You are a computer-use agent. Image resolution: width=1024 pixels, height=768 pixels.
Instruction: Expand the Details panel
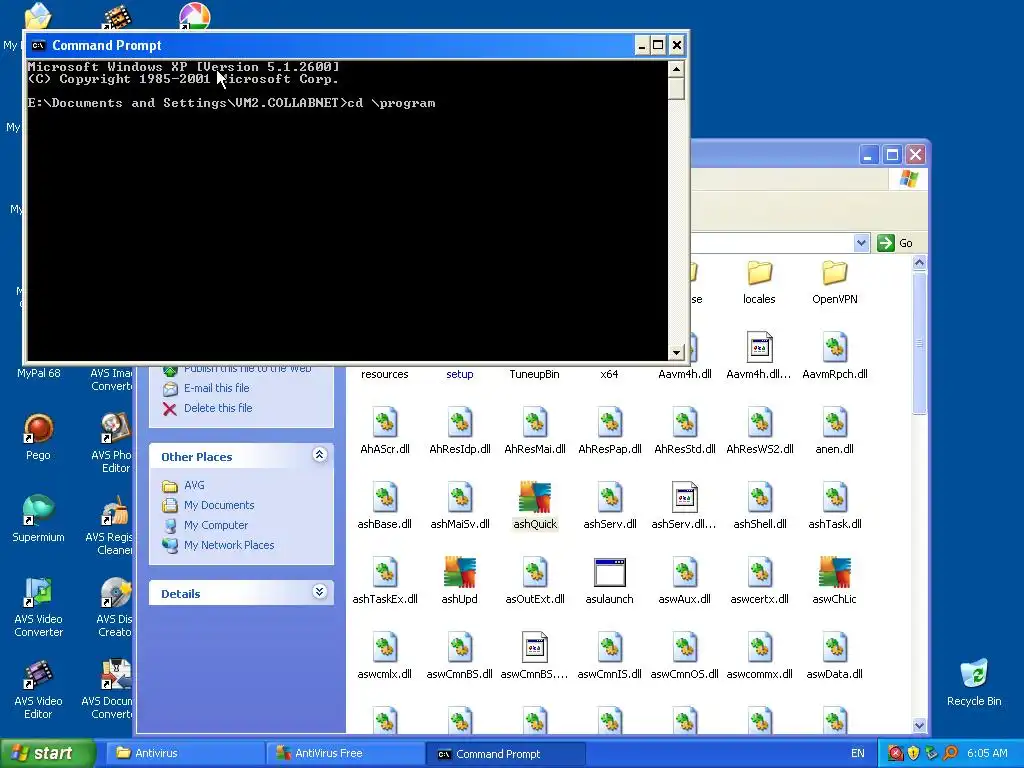pos(319,592)
